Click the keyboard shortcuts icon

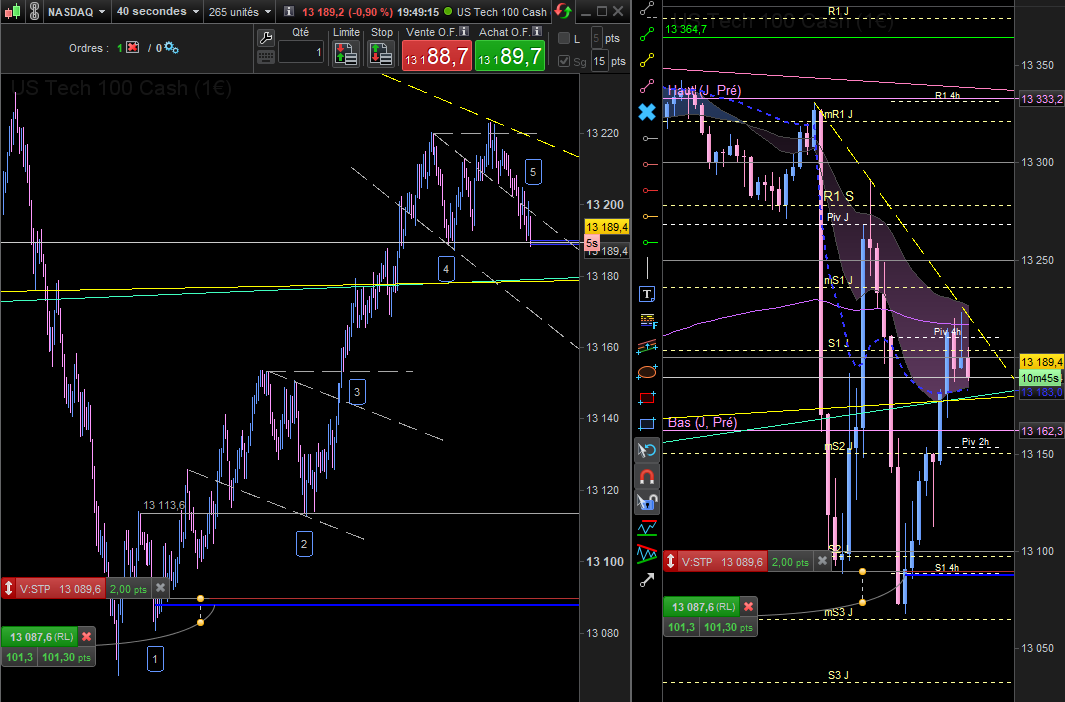click(x=266, y=57)
